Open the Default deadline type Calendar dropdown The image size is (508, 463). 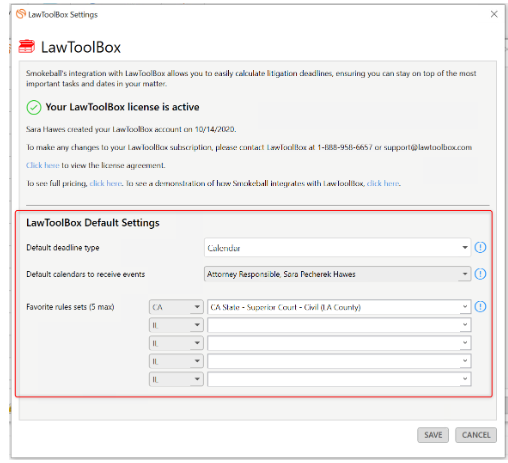click(x=337, y=248)
